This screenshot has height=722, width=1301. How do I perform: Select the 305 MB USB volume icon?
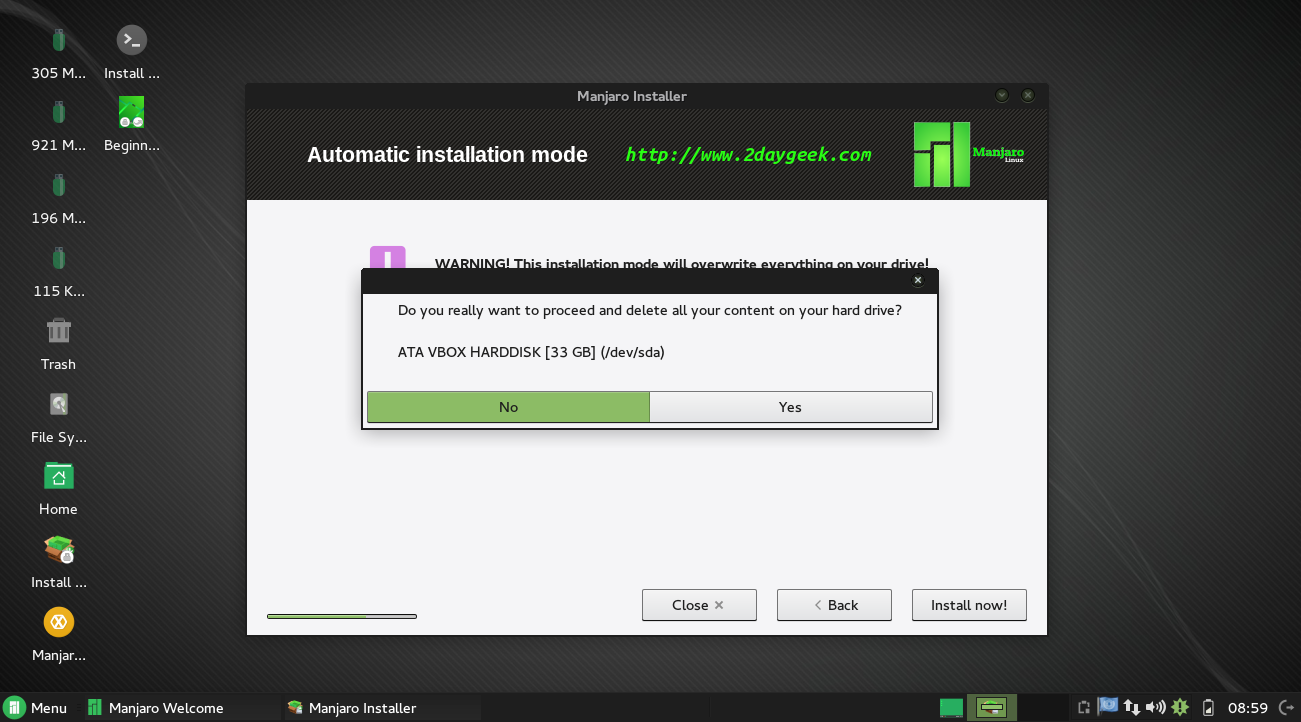(58, 41)
